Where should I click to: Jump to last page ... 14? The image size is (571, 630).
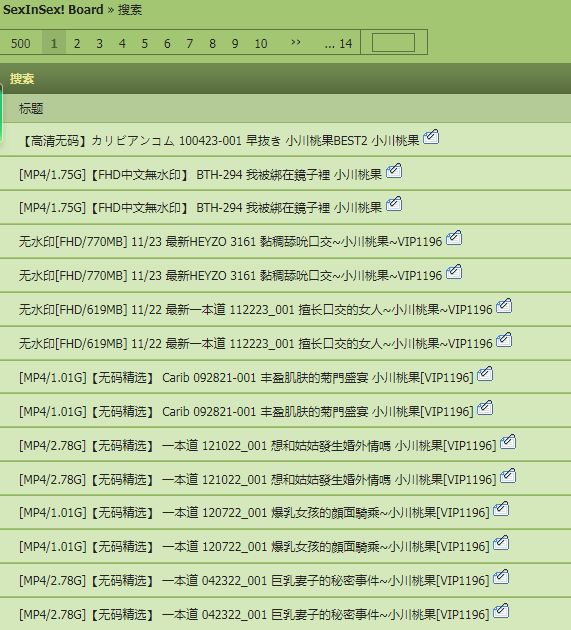pos(338,43)
